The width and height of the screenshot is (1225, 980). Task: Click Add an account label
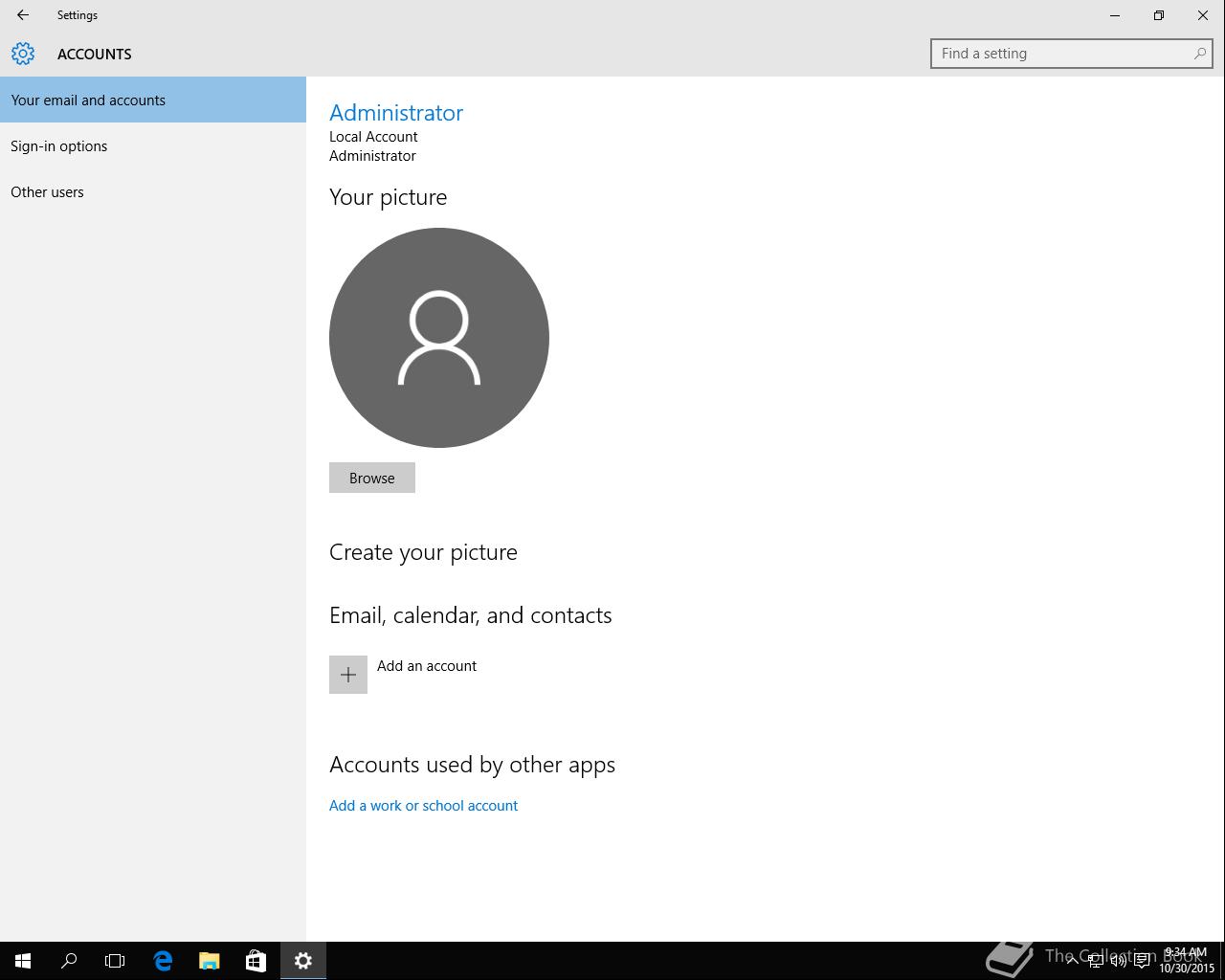427,666
